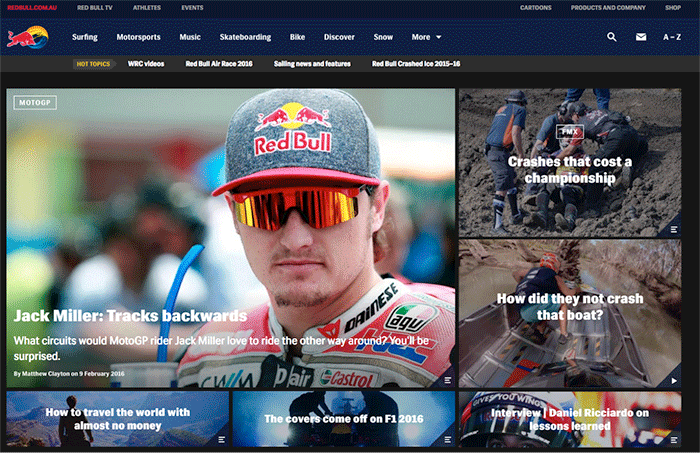Visit the Shop link
The height and width of the screenshot is (453, 700).
673,8
